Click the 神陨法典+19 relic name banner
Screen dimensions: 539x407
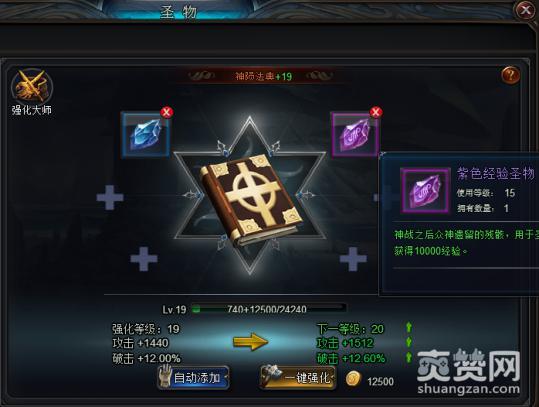coord(264,76)
